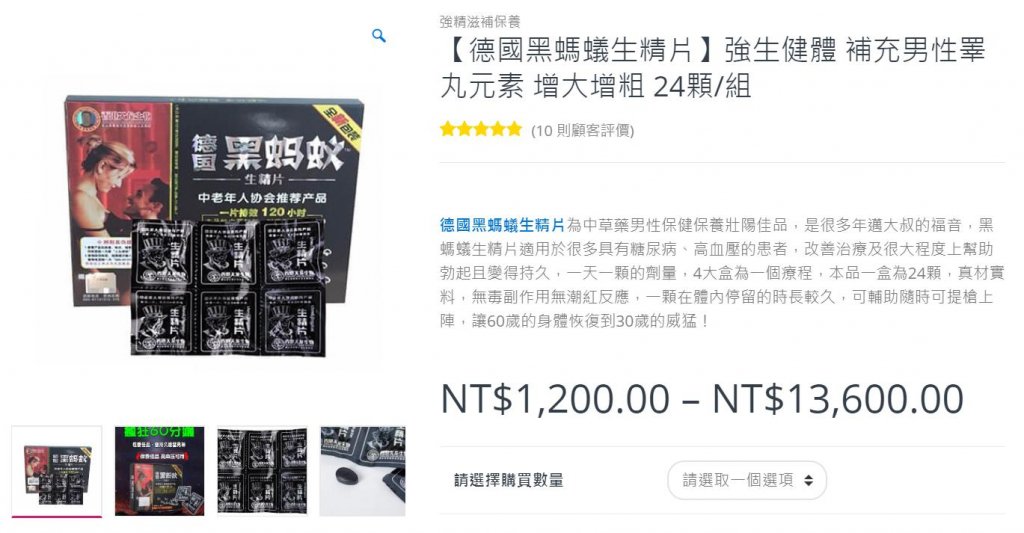Open the 強精滋補保養 category link

pyautogui.click(x=480, y=22)
